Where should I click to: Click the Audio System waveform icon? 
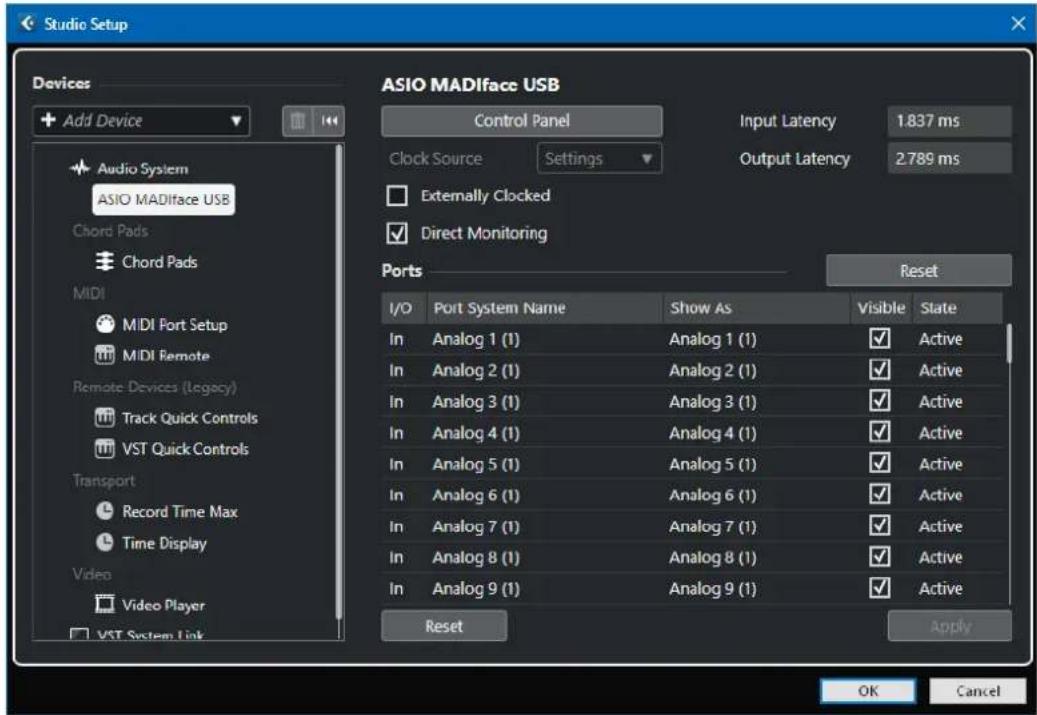pyautogui.click(x=80, y=168)
